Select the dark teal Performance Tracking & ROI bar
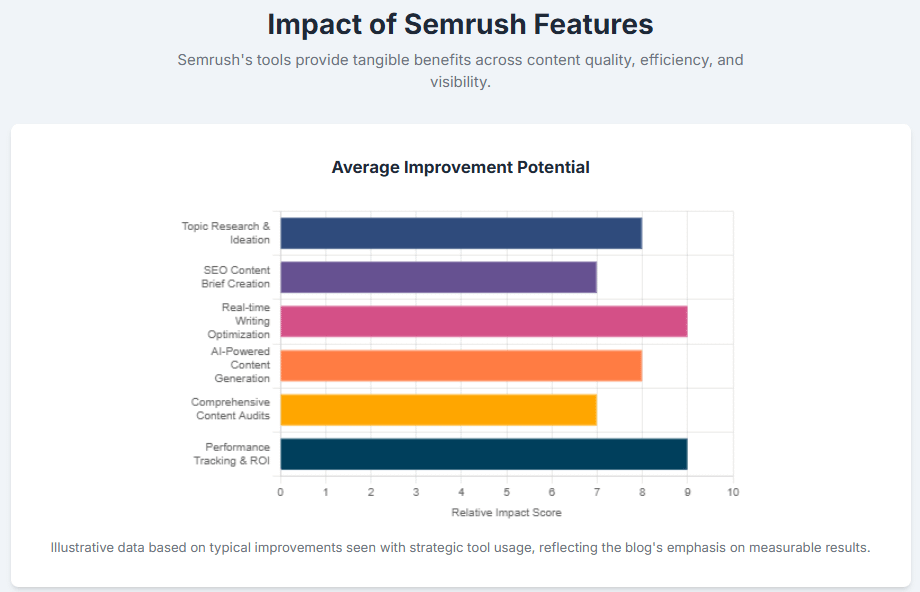 [x=483, y=454]
